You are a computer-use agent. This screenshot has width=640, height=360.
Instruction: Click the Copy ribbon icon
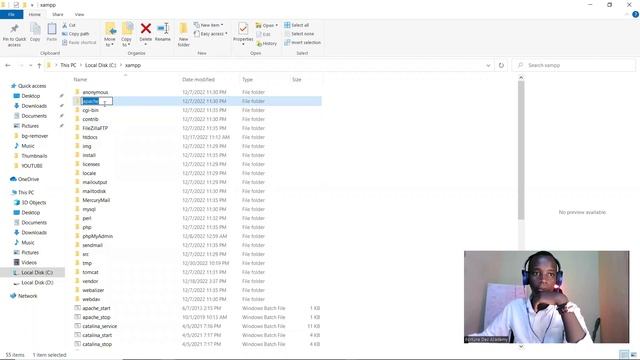[x=35, y=29]
